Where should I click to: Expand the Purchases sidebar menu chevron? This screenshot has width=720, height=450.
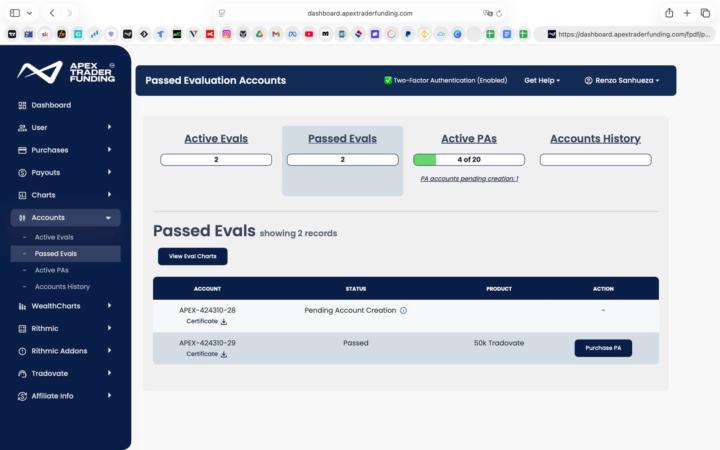click(109, 150)
